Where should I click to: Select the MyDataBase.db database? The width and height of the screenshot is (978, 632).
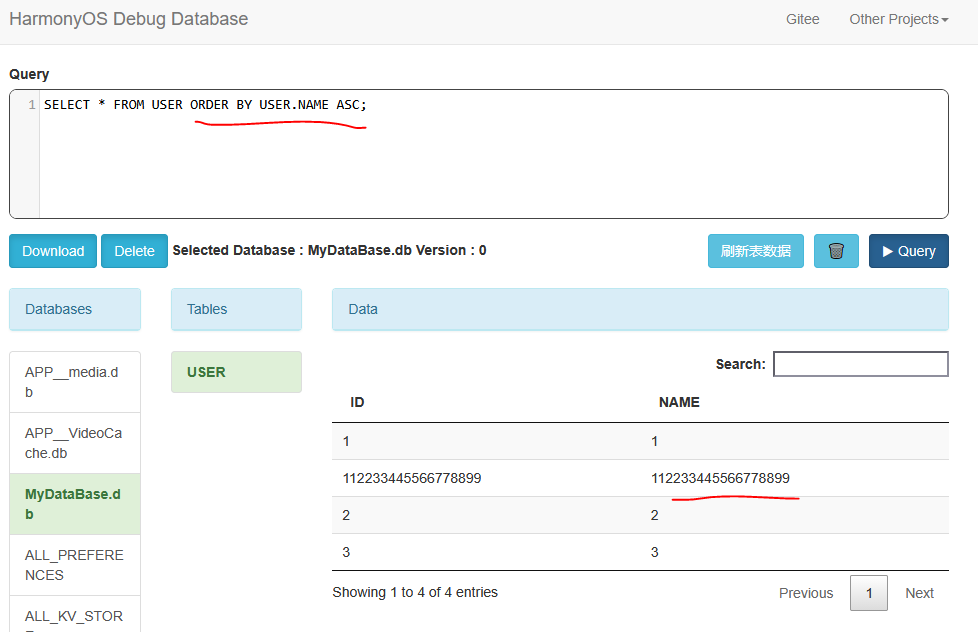(74, 504)
